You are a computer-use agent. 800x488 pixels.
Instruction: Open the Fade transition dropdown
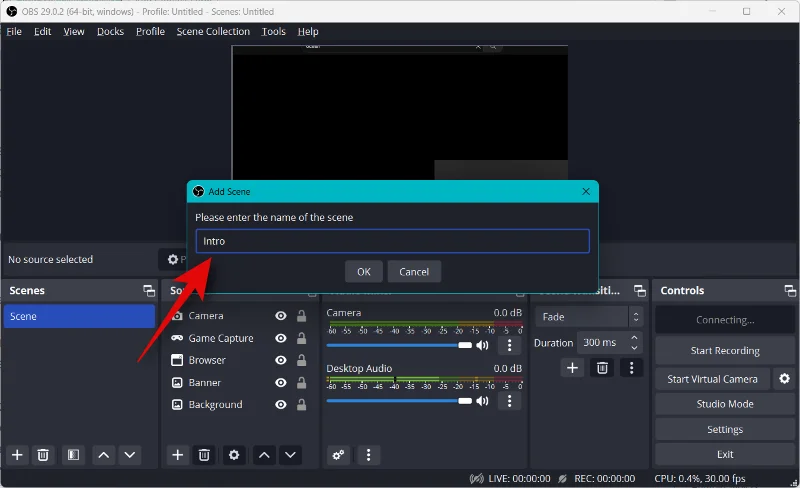click(589, 317)
